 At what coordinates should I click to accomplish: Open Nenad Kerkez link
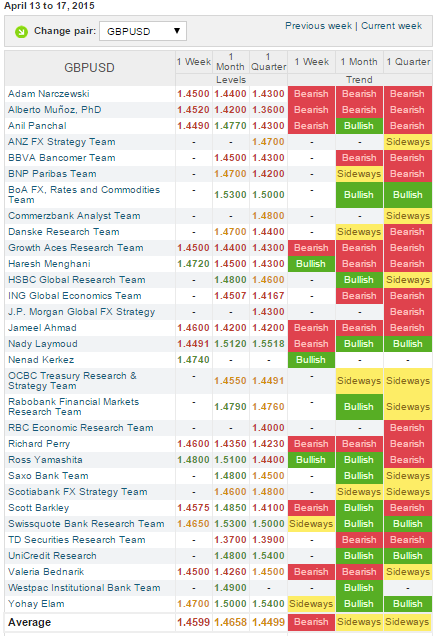click(41, 360)
